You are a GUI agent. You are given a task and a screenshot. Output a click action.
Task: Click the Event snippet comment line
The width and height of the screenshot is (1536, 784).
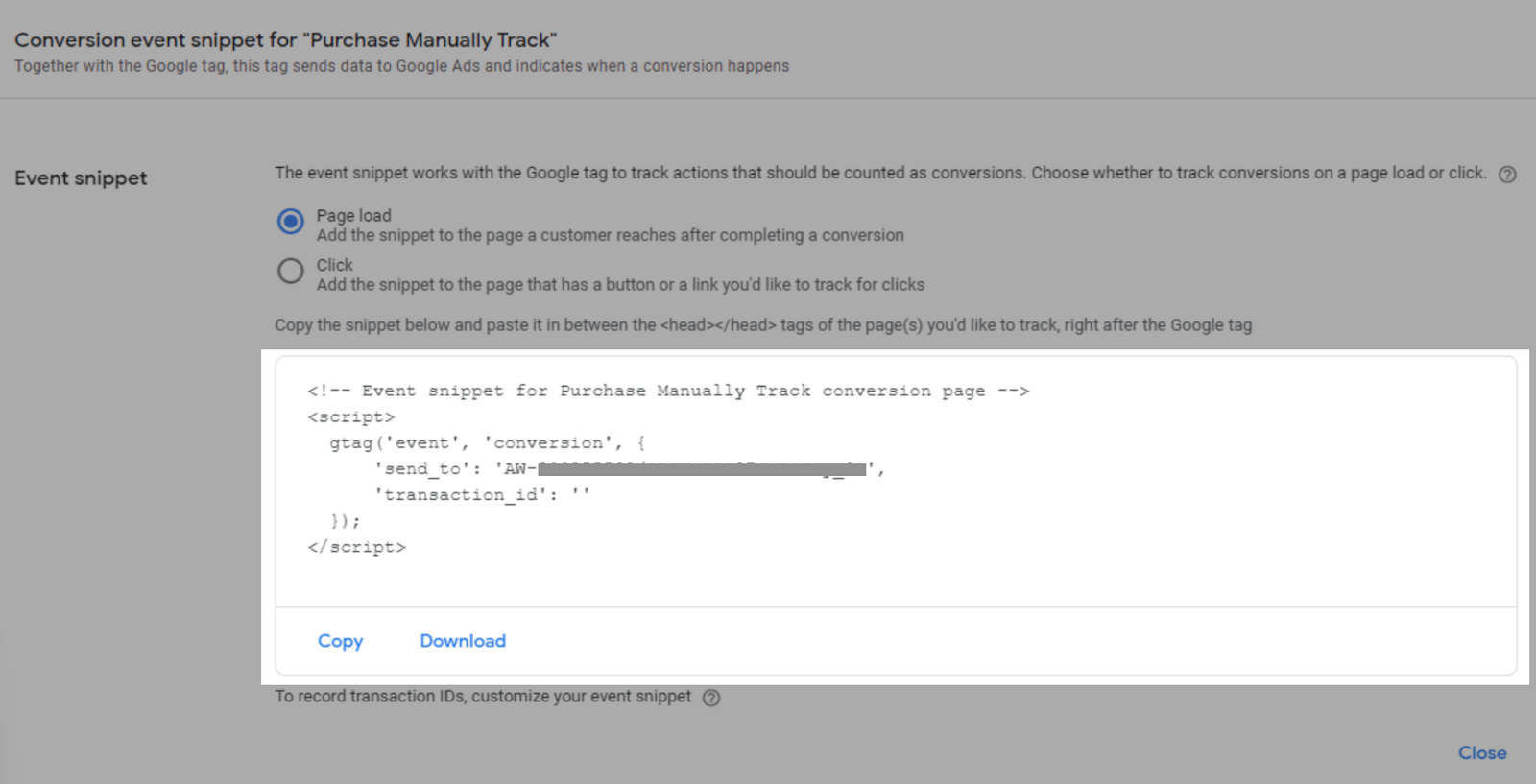(666, 391)
